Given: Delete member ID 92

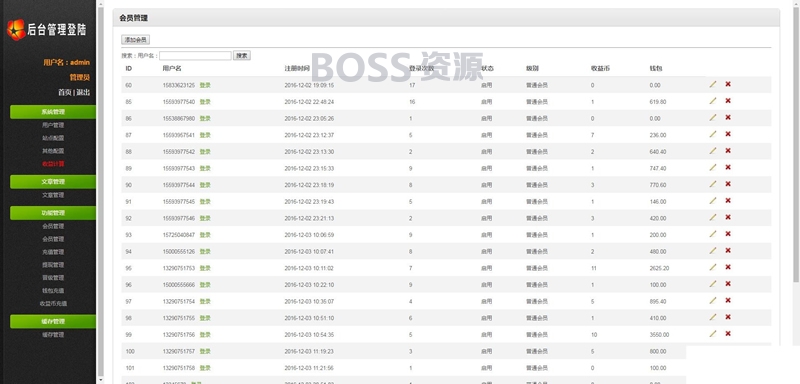Looking at the screenshot, I should coord(728,217).
